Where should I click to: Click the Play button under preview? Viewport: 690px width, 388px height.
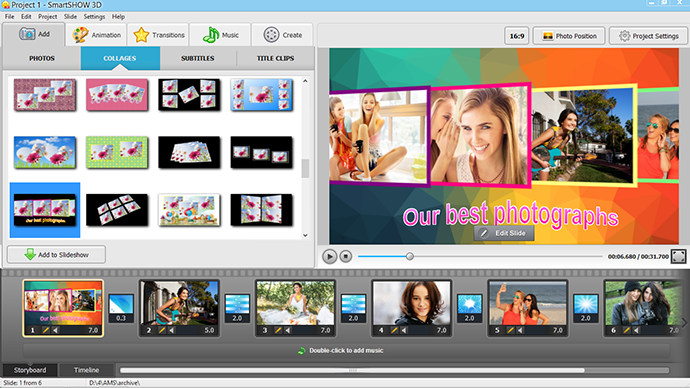[329, 256]
